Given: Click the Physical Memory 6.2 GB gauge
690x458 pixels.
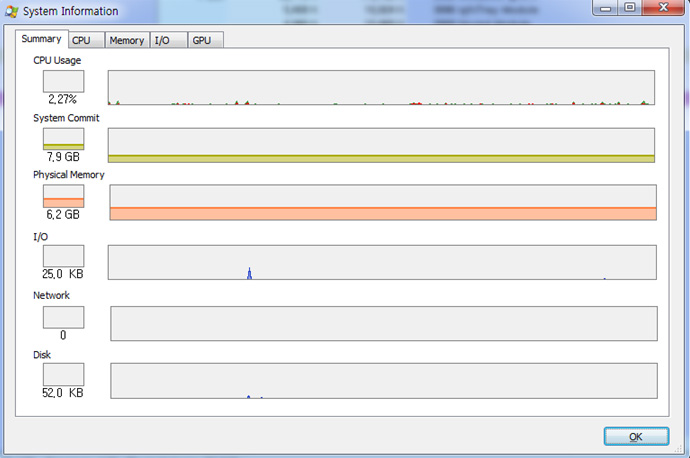Looking at the screenshot, I should (63, 196).
